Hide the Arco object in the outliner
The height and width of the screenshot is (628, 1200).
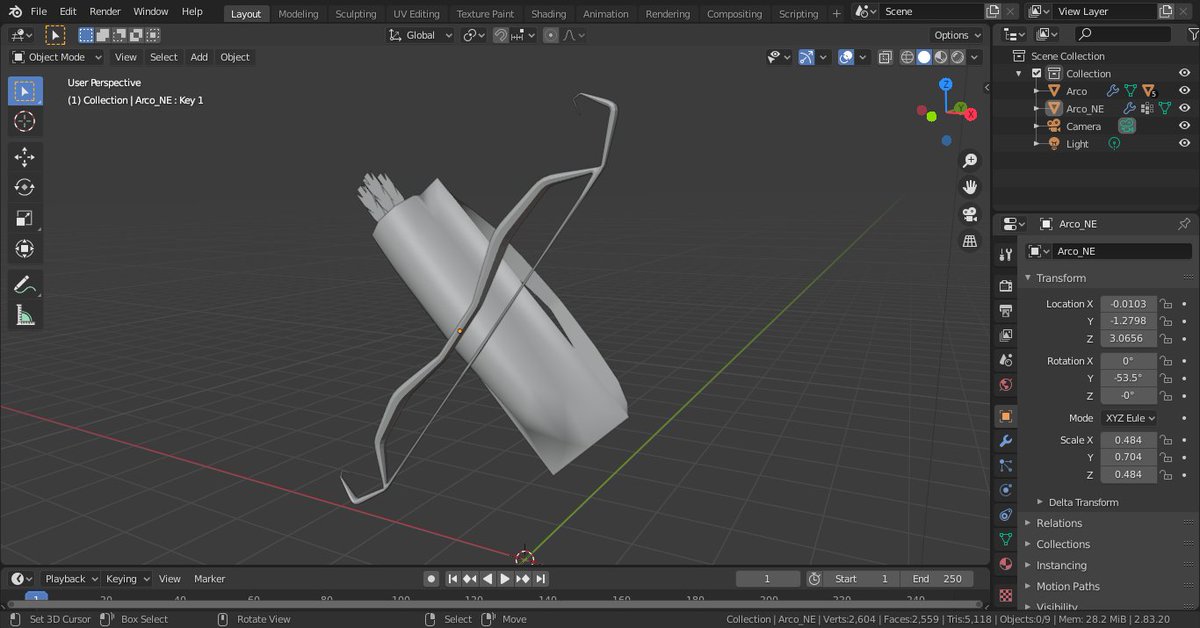(1184, 91)
